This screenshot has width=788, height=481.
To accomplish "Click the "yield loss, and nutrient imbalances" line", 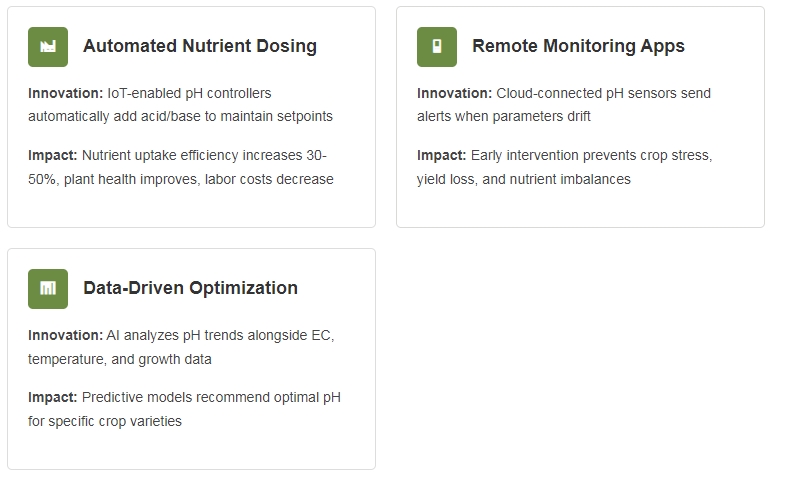I will tap(524, 179).
